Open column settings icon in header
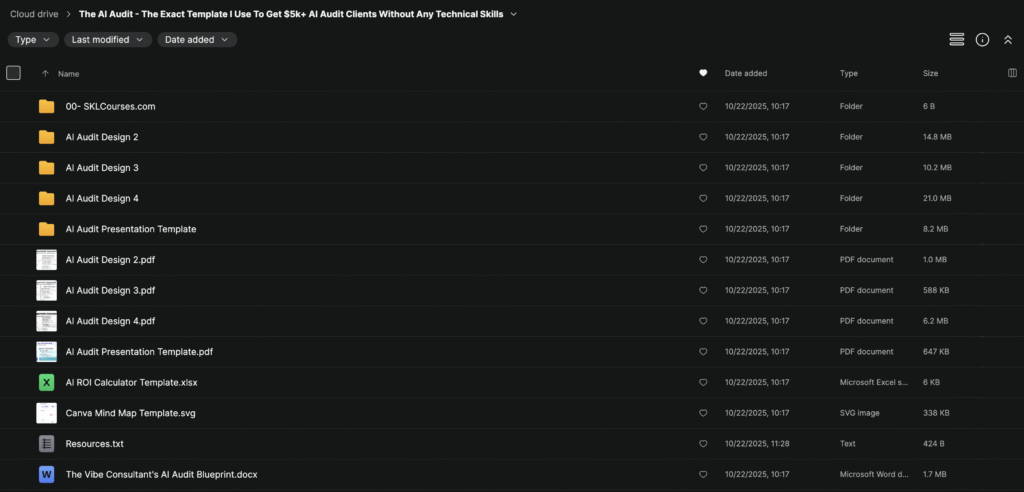 click(x=1012, y=73)
